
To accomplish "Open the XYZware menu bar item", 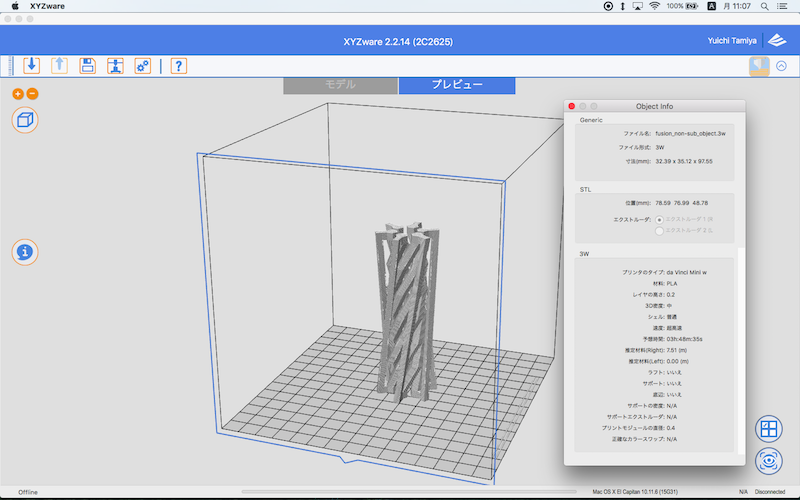I will coord(47,6).
